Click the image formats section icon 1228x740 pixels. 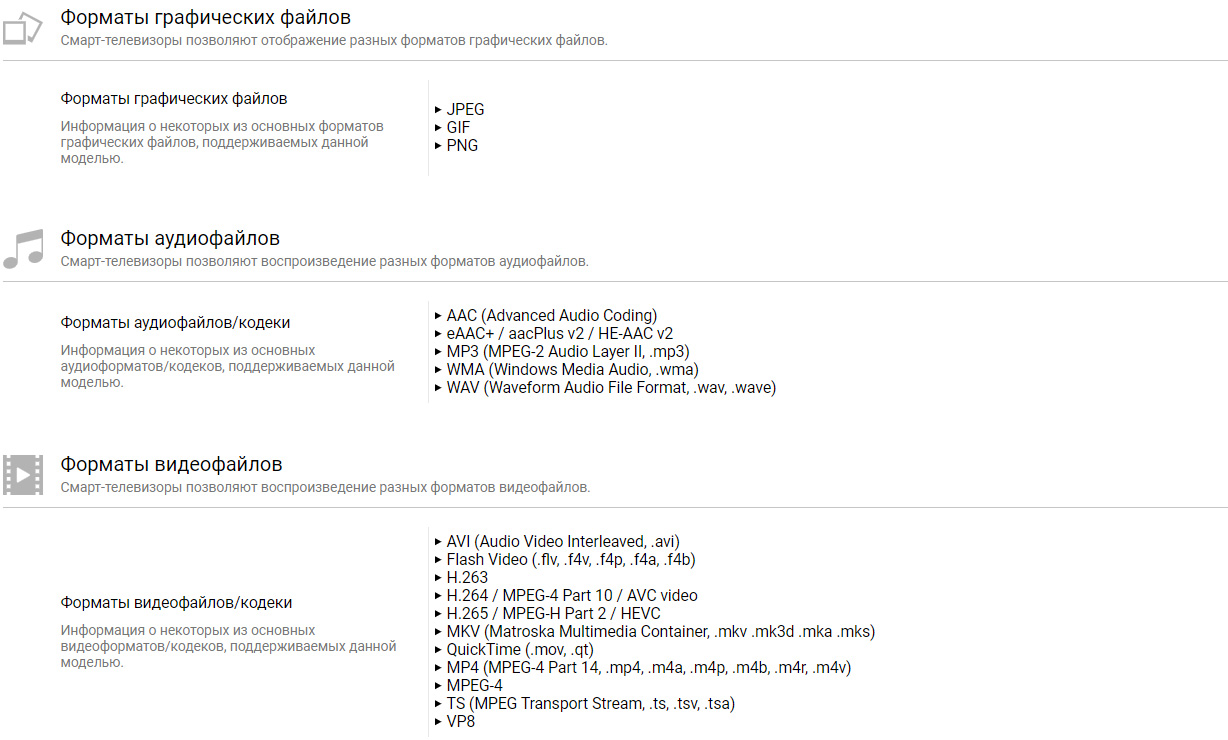pyautogui.click(x=22, y=28)
